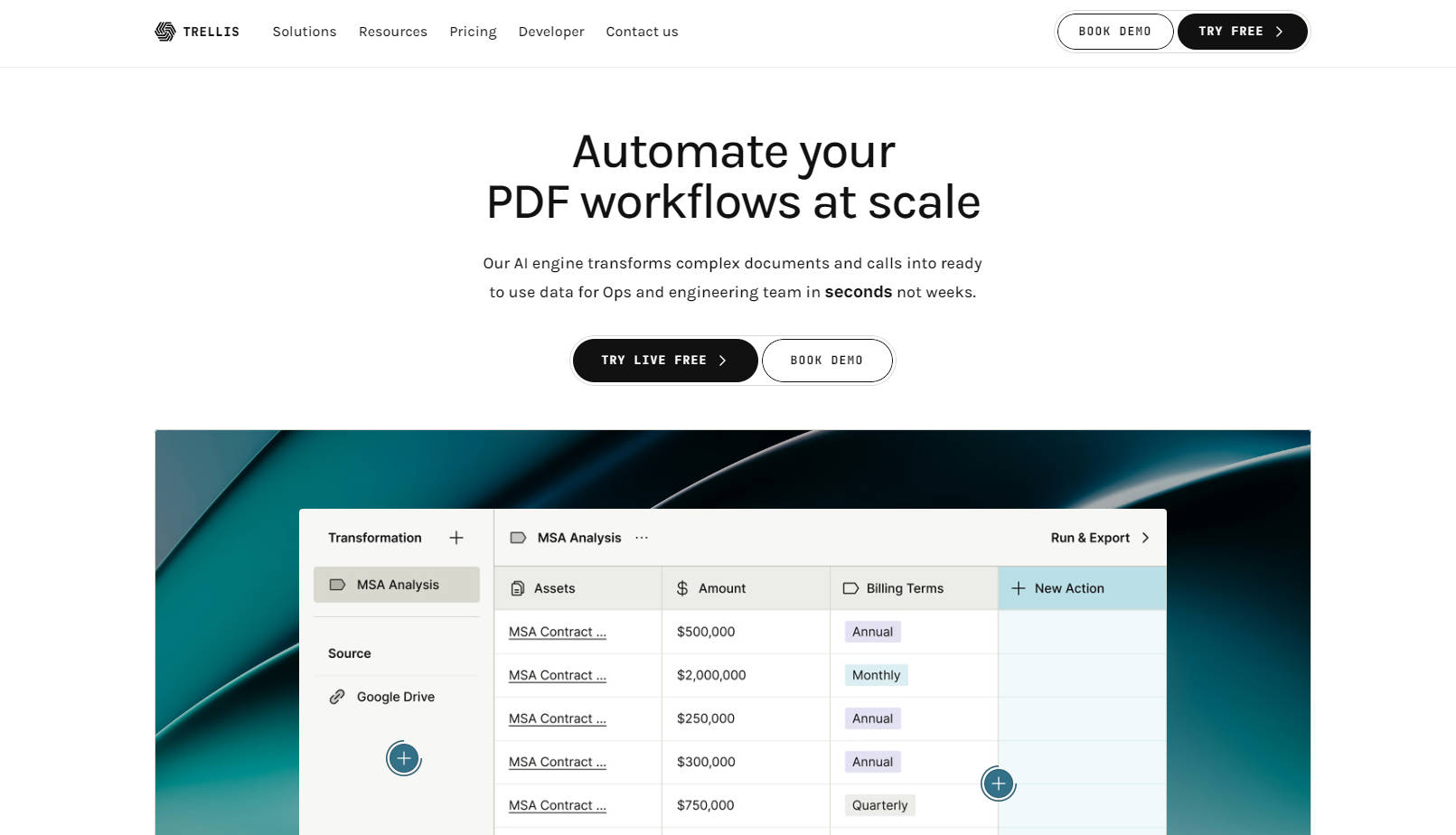Open the Resources menu
This screenshot has height=835, width=1456.
point(393,32)
